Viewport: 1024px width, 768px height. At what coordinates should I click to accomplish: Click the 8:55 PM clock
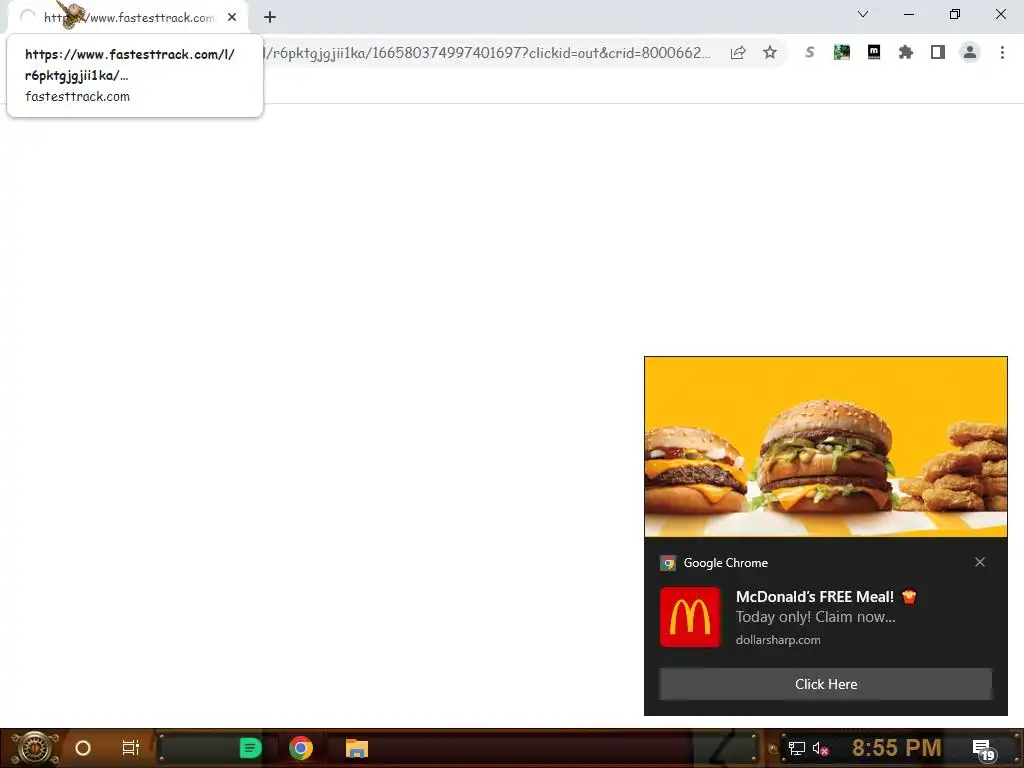(x=896, y=748)
